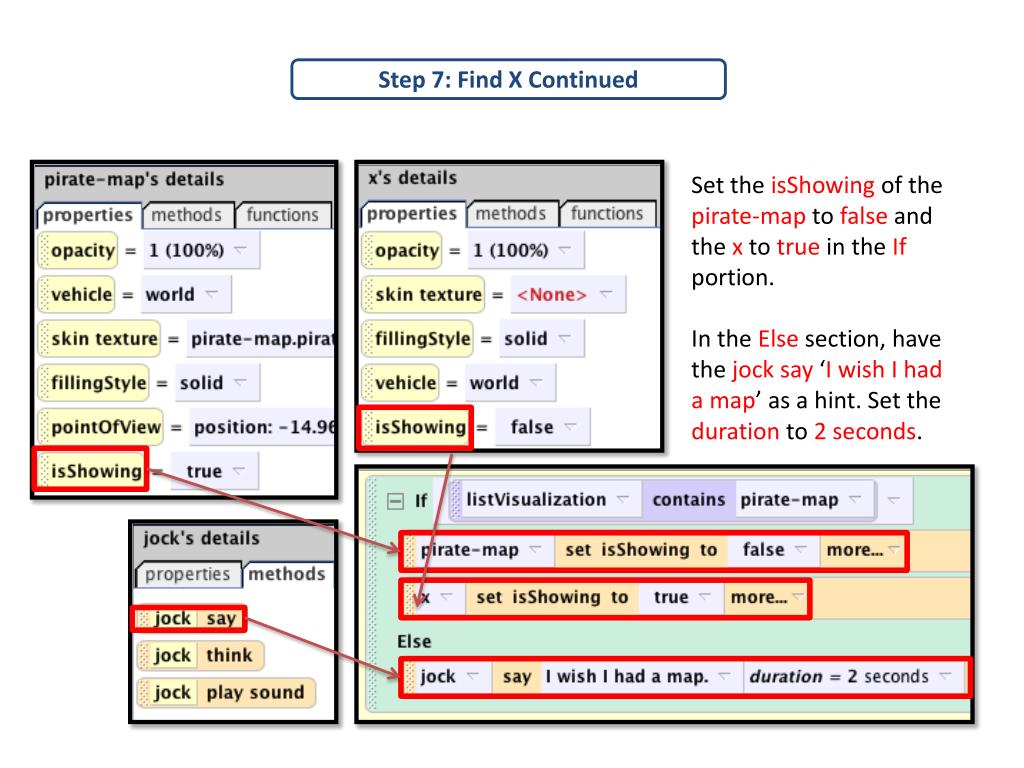1024x768 pixels.
Task: Open duration = 2 seconds dropdown
Action: (x=853, y=677)
